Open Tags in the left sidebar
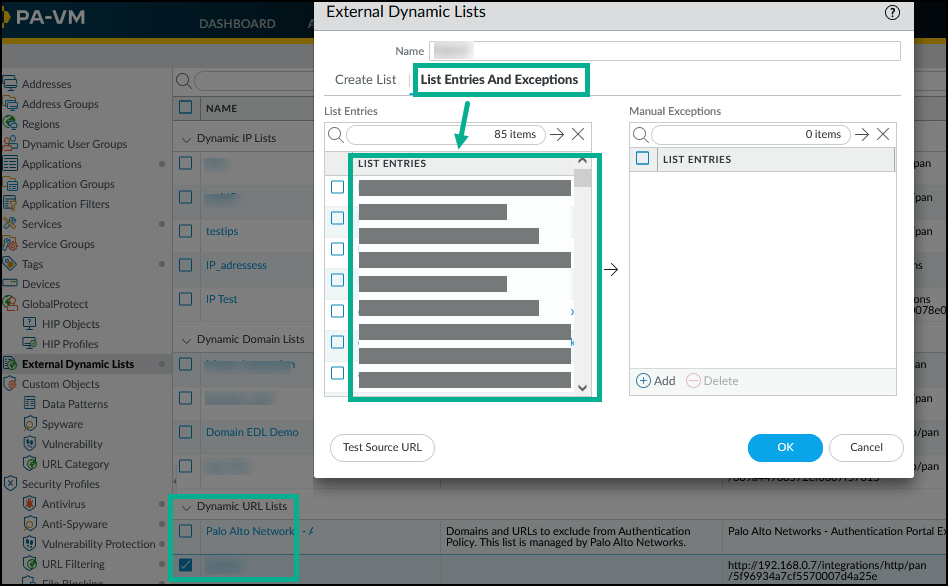This screenshot has height=586, width=948. 33,264
